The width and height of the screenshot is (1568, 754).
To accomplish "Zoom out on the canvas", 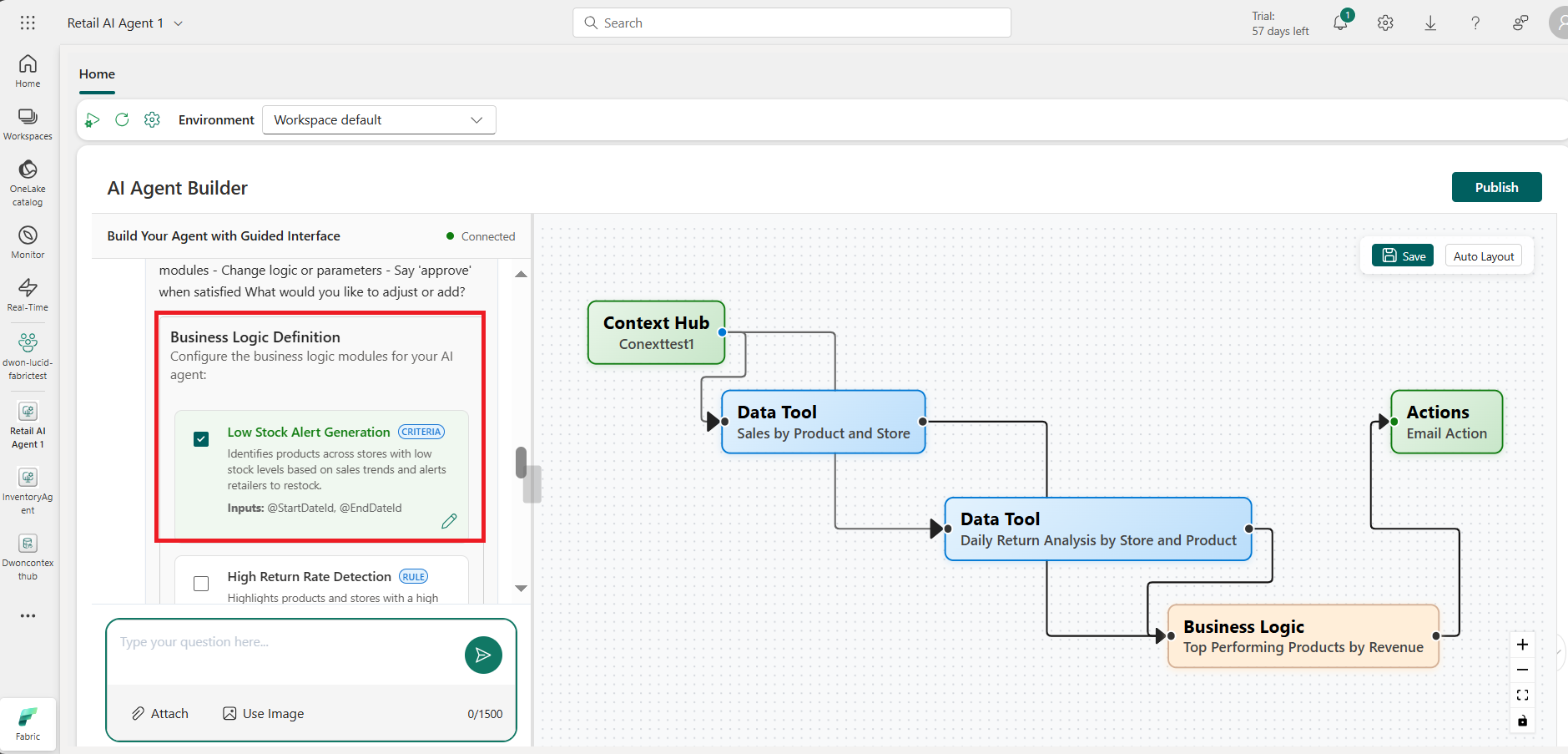I will coord(1522,670).
